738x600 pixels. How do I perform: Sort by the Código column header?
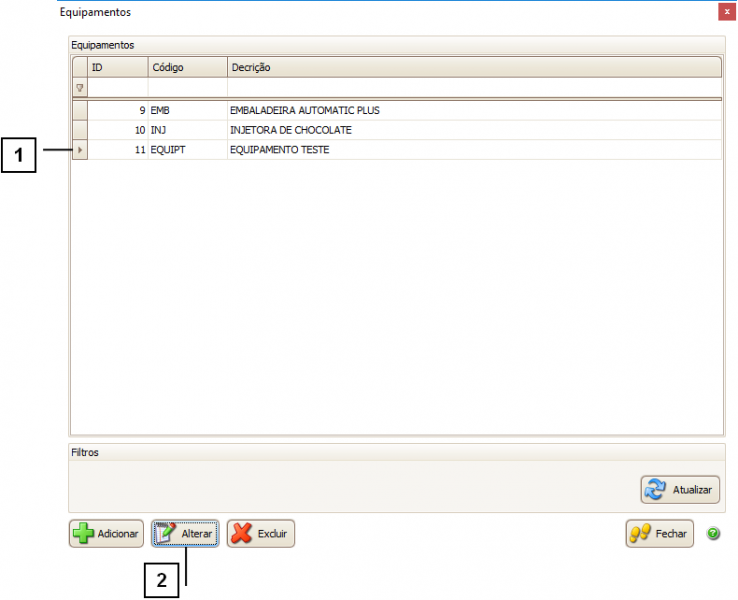[187, 67]
